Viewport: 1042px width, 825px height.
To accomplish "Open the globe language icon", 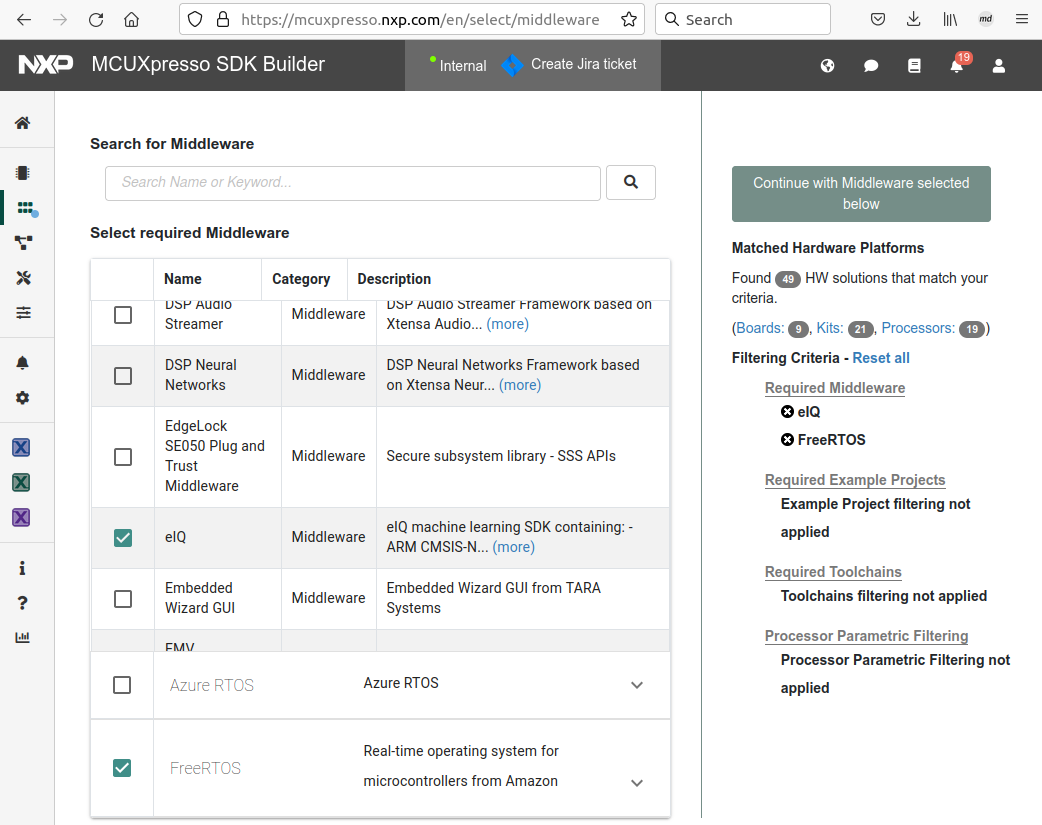I will [827, 66].
